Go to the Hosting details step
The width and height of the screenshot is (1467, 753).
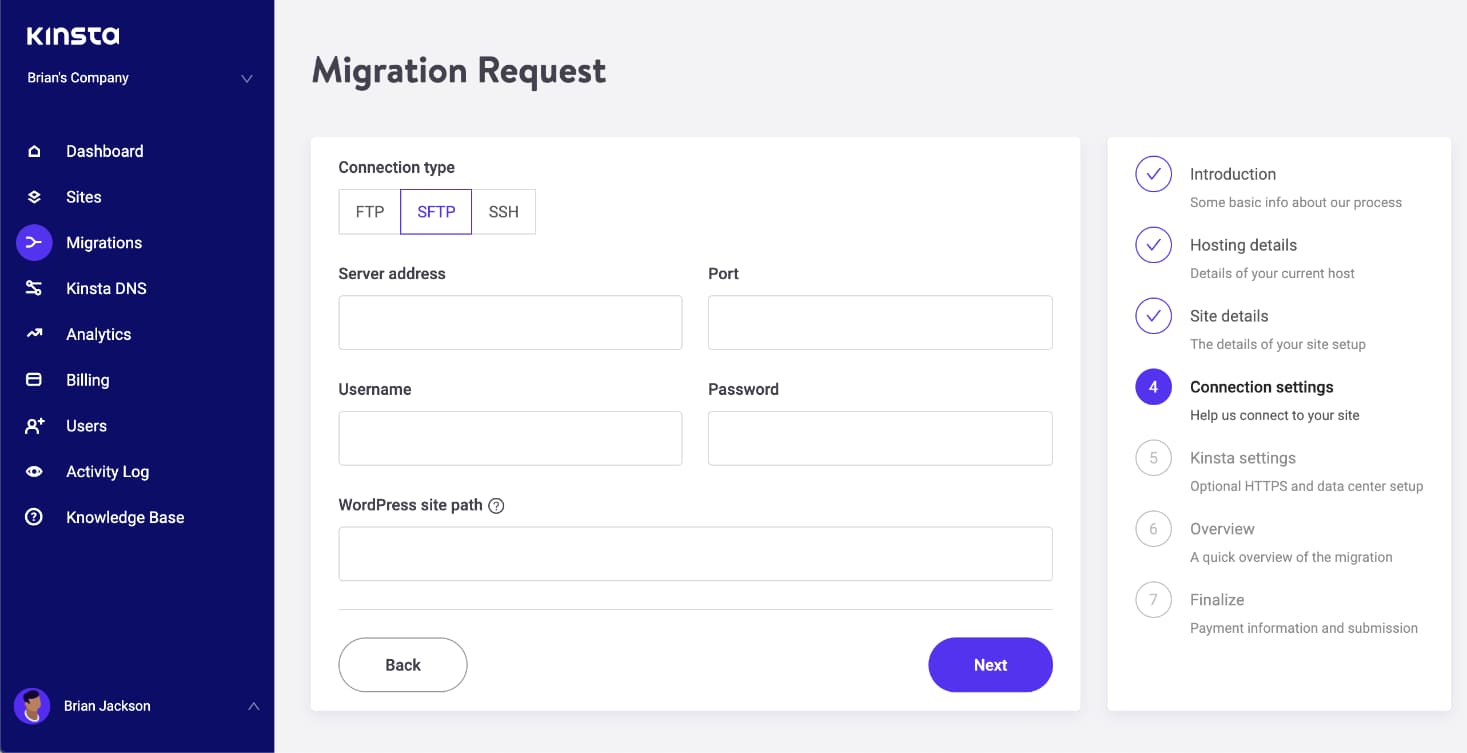pyautogui.click(x=1243, y=245)
